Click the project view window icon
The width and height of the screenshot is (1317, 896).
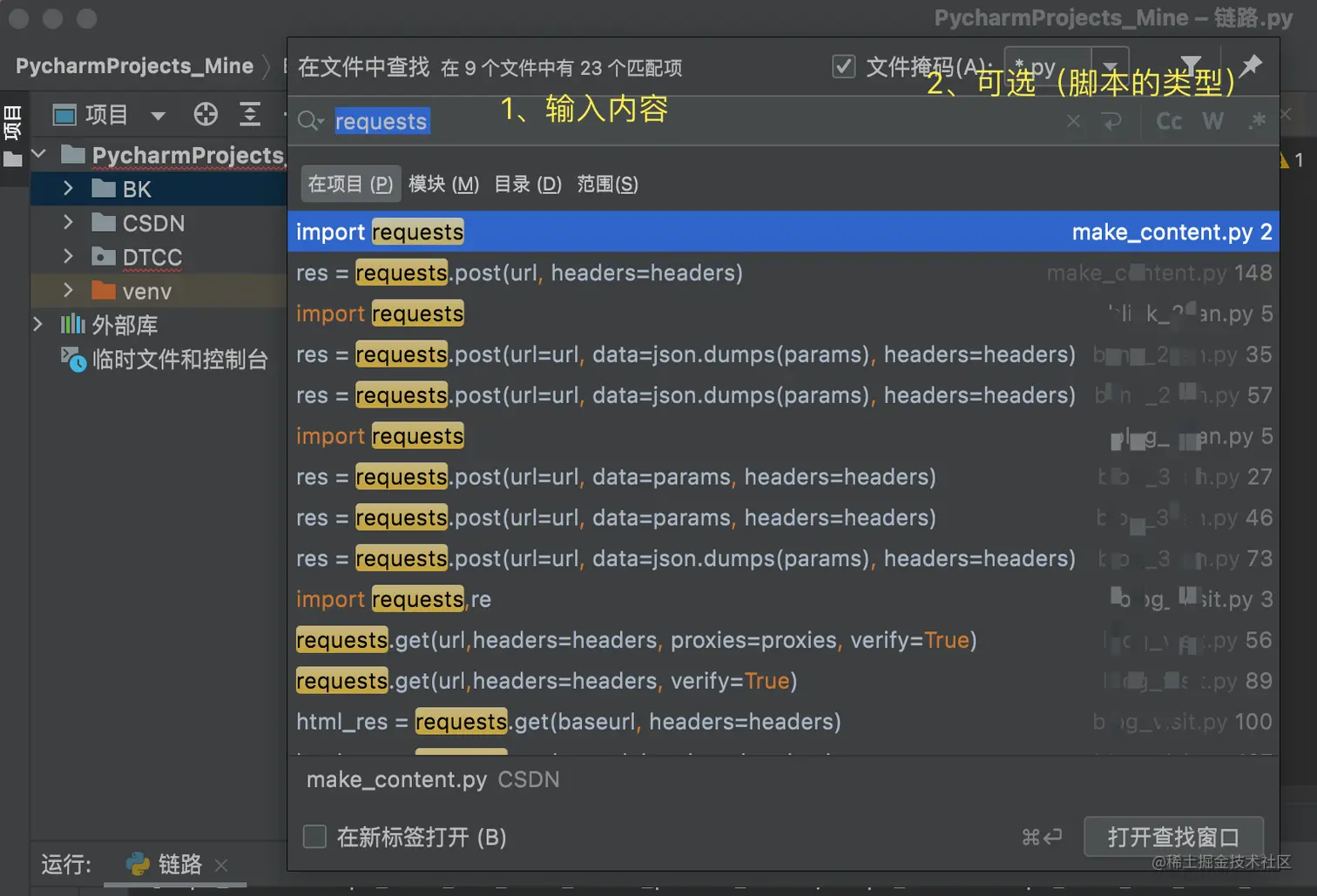point(64,114)
